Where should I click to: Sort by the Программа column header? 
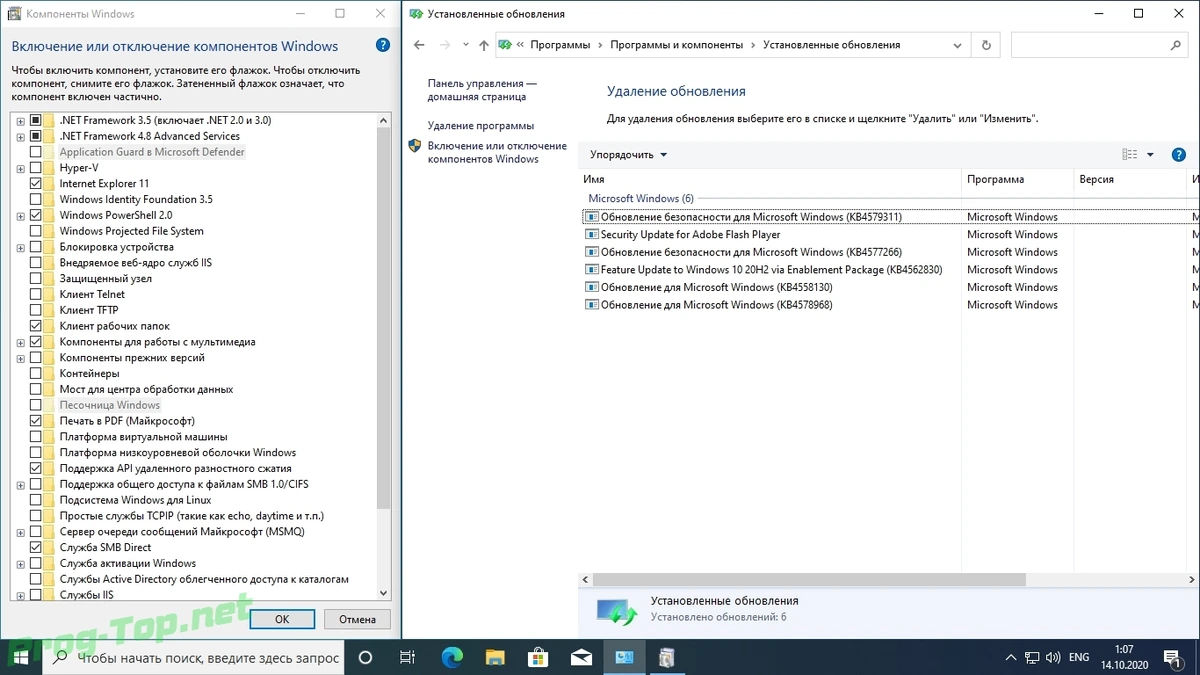click(1017, 180)
